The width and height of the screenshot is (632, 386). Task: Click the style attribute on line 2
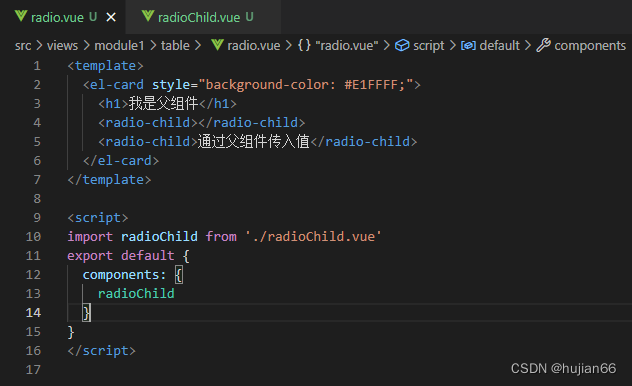pyautogui.click(x=171, y=85)
